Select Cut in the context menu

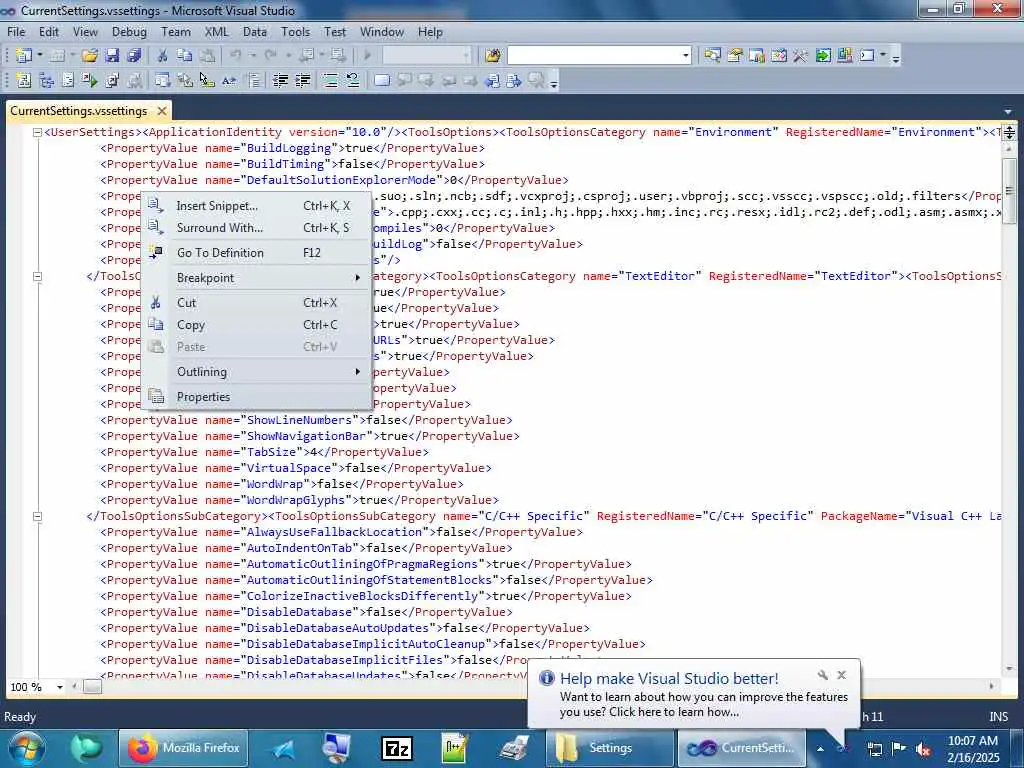coord(257,302)
